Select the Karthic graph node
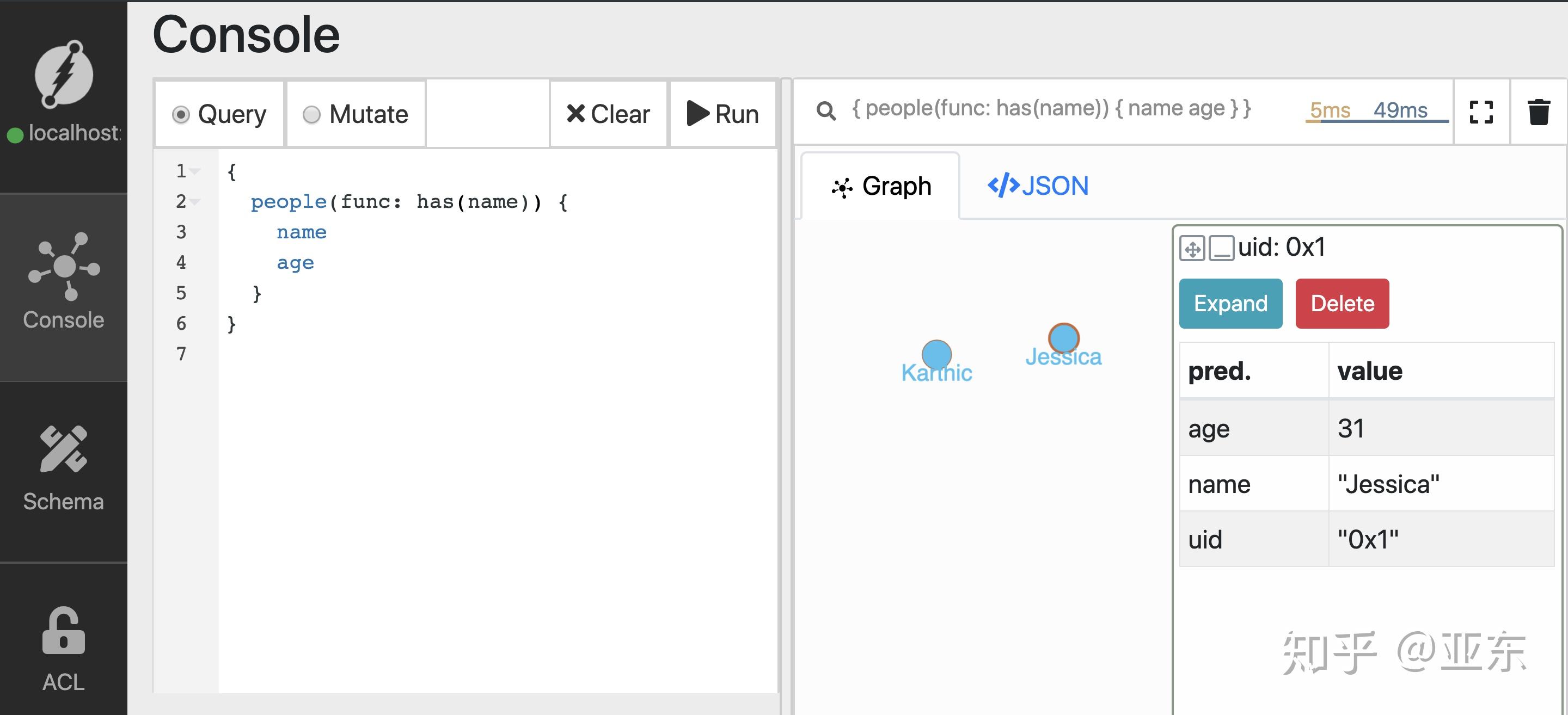Image resolution: width=1568 pixels, height=715 pixels. click(x=936, y=354)
